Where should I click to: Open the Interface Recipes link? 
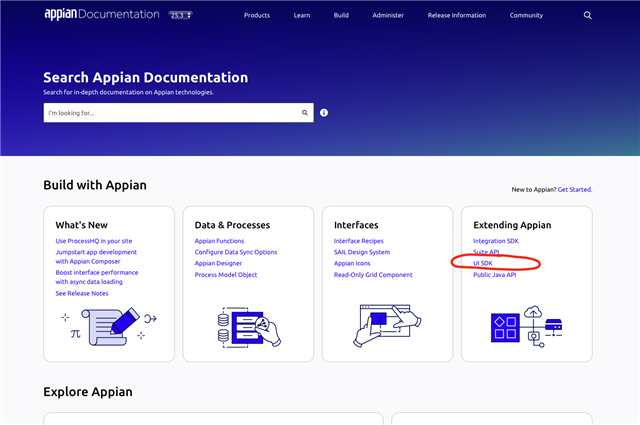[x=359, y=241]
